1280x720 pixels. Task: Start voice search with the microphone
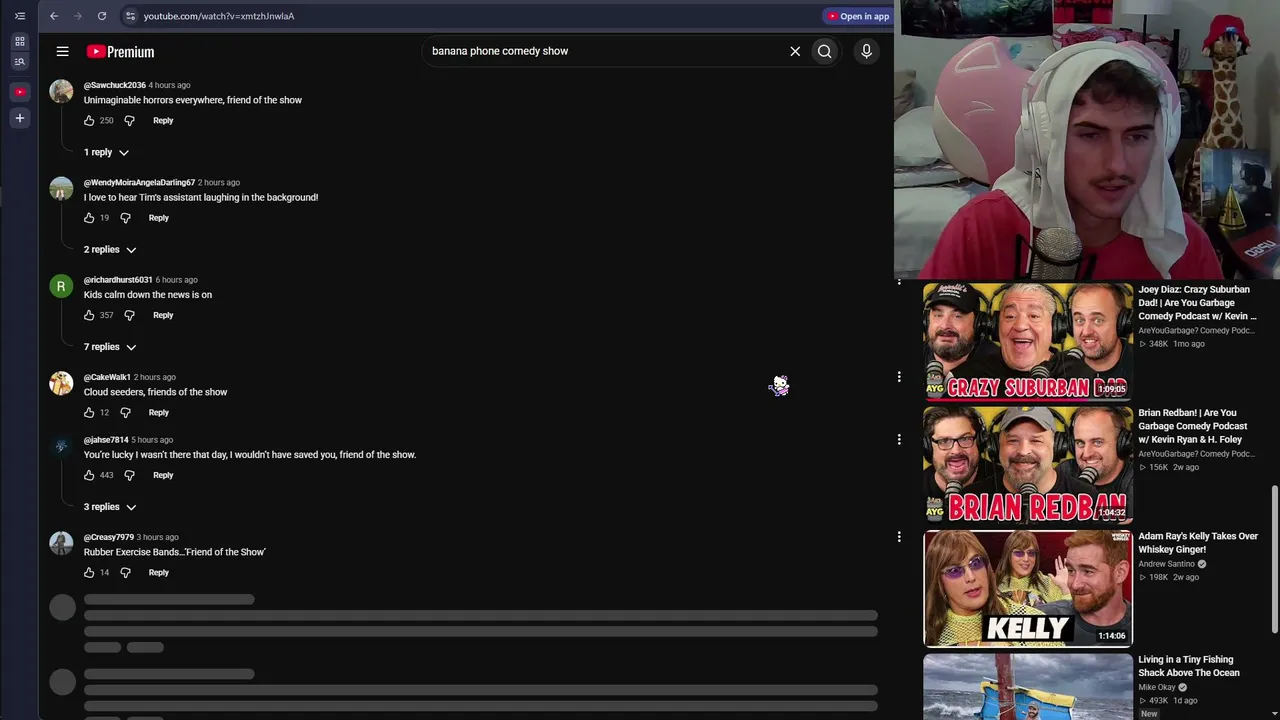coord(866,51)
